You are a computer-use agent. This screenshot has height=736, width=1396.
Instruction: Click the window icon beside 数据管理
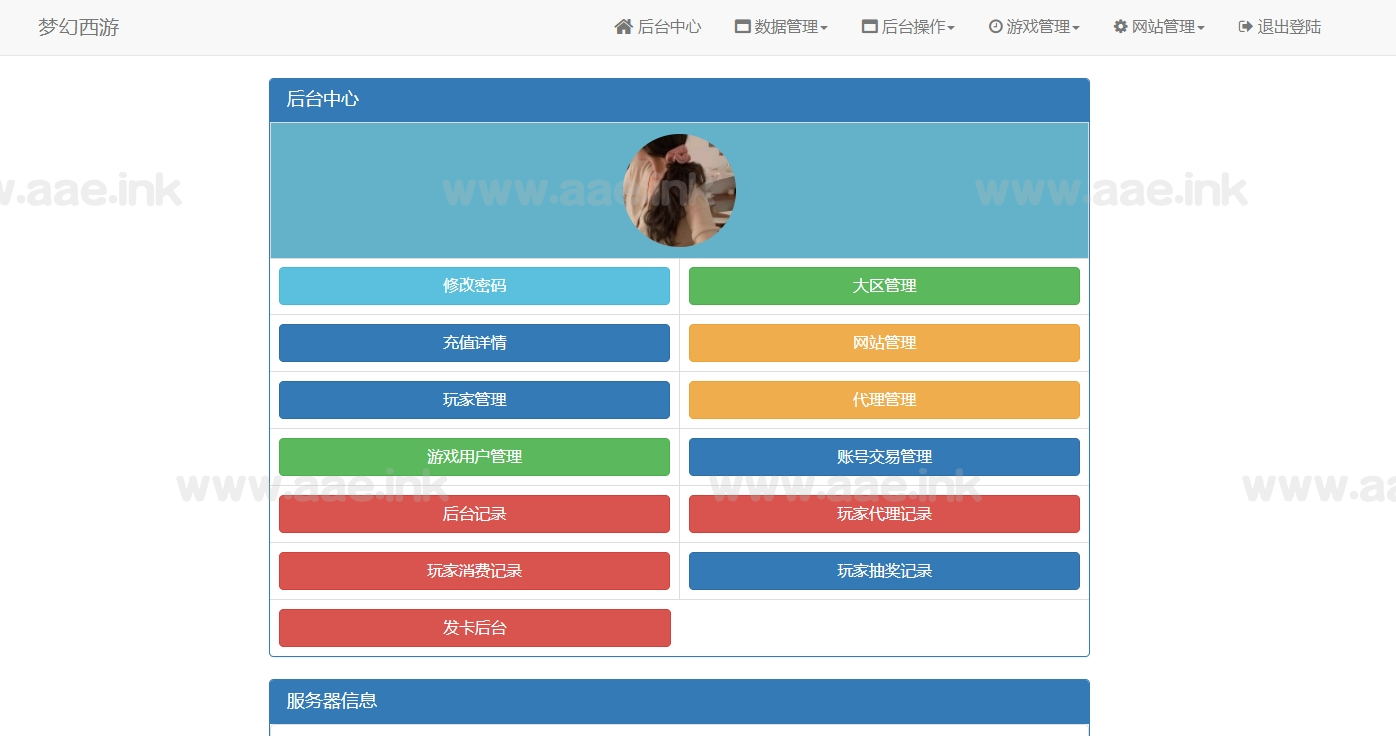coord(742,27)
